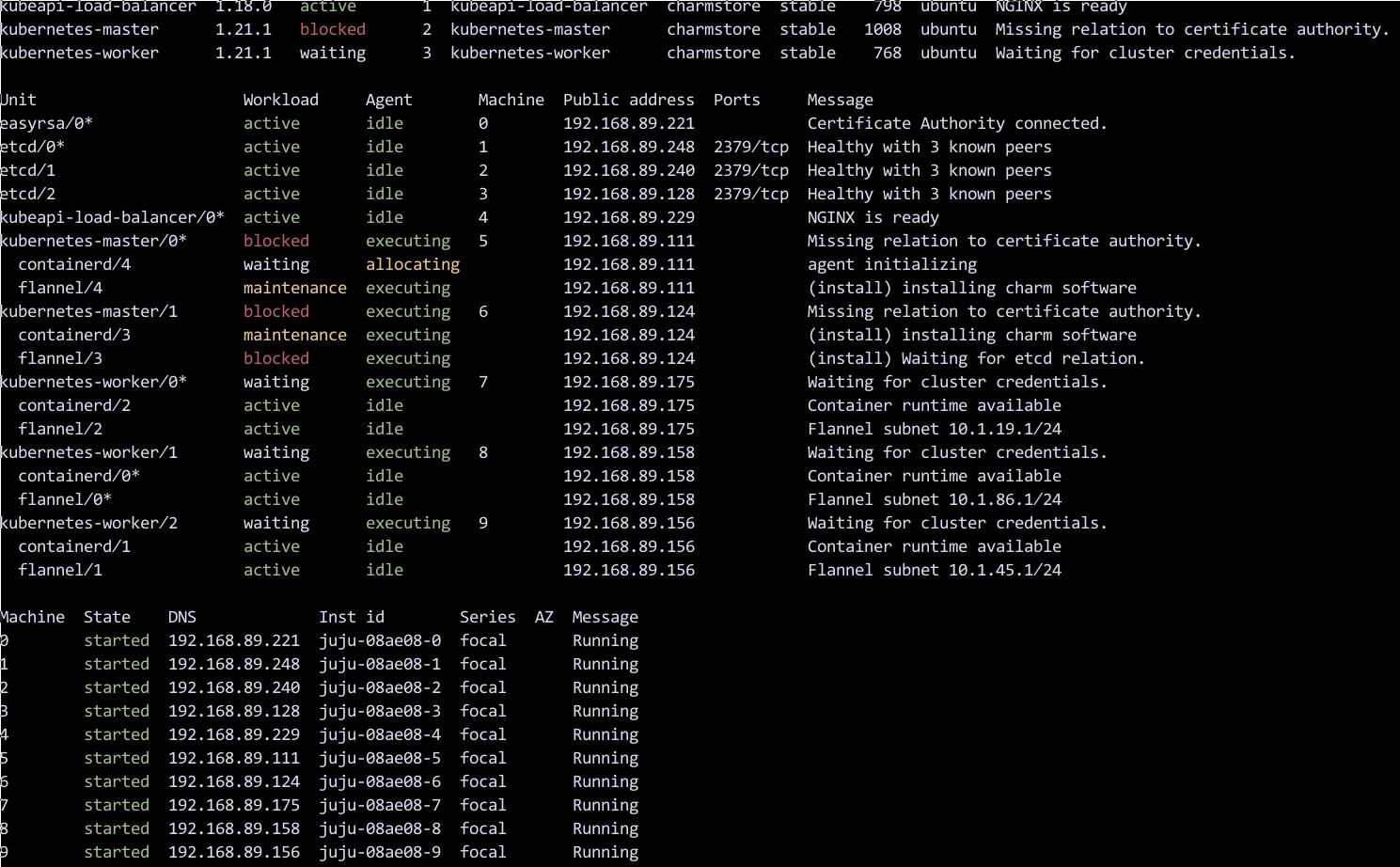The height and width of the screenshot is (867, 1400).
Task: Click revision 1008 in kubernetes-master app row
Action: [883, 29]
